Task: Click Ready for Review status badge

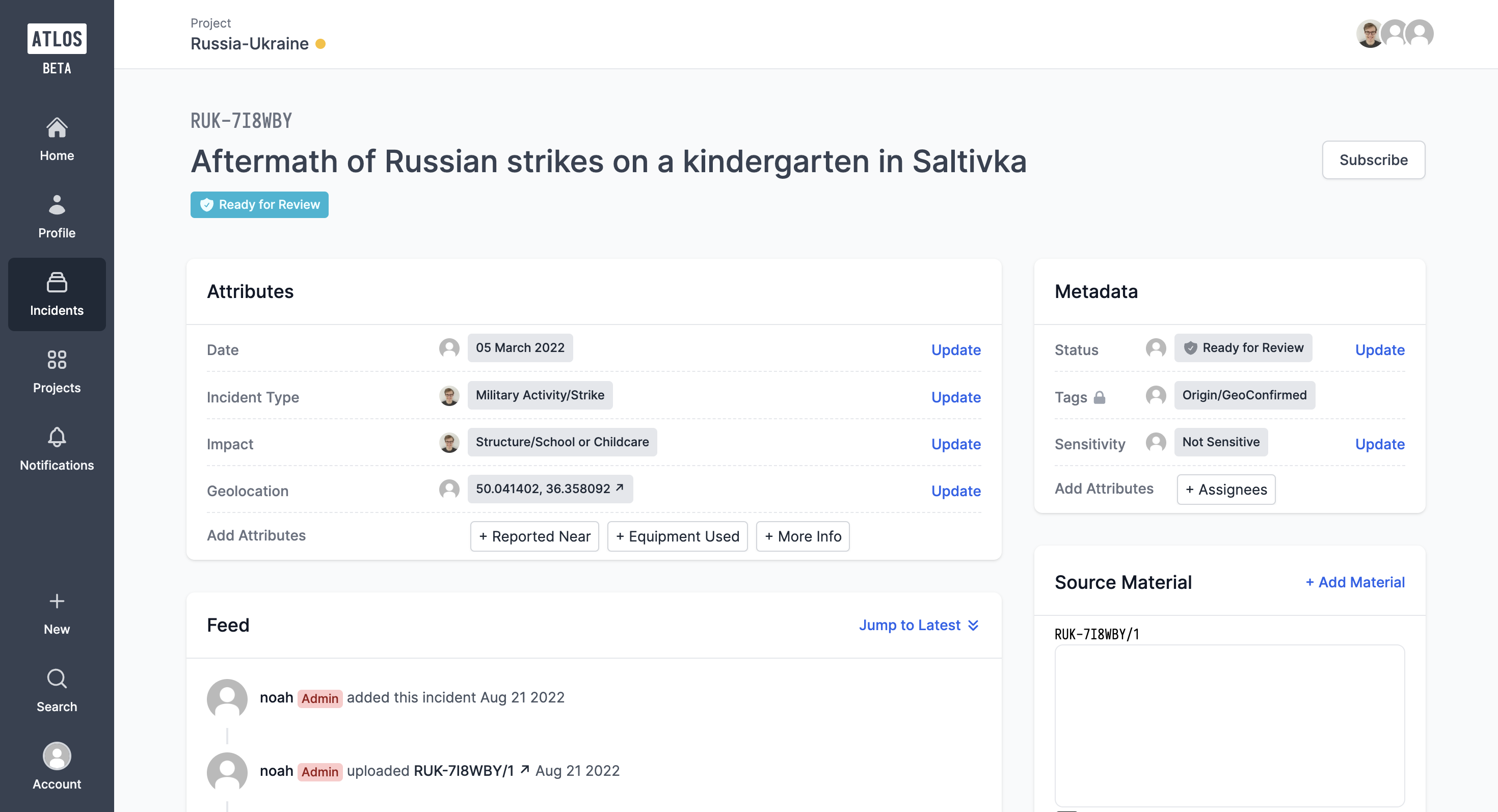Action: tap(259, 205)
